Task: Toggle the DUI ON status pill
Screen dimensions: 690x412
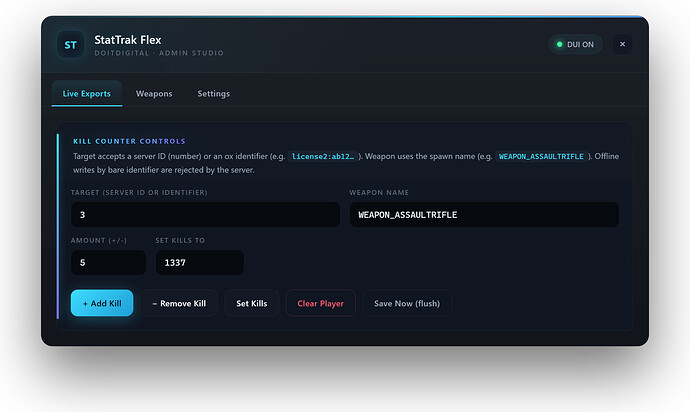Action: [x=575, y=44]
